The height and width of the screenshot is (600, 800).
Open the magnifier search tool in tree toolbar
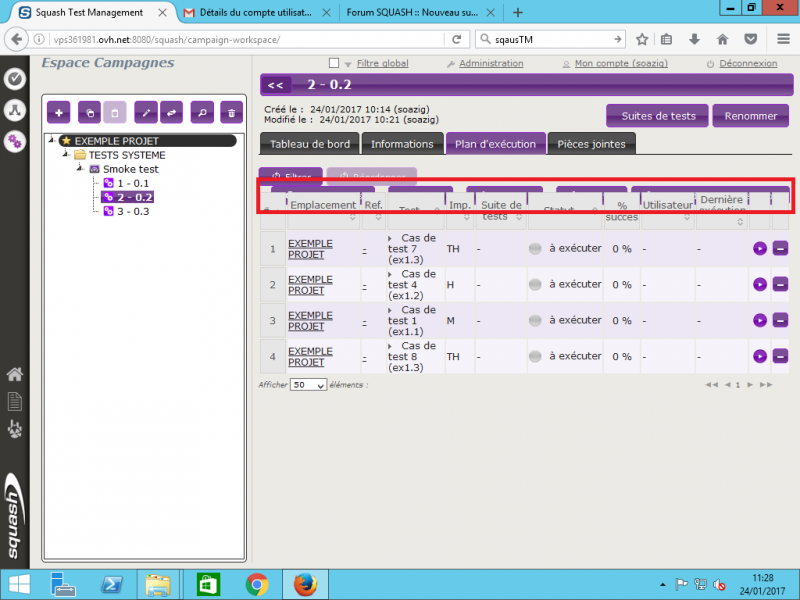pyautogui.click(x=202, y=113)
